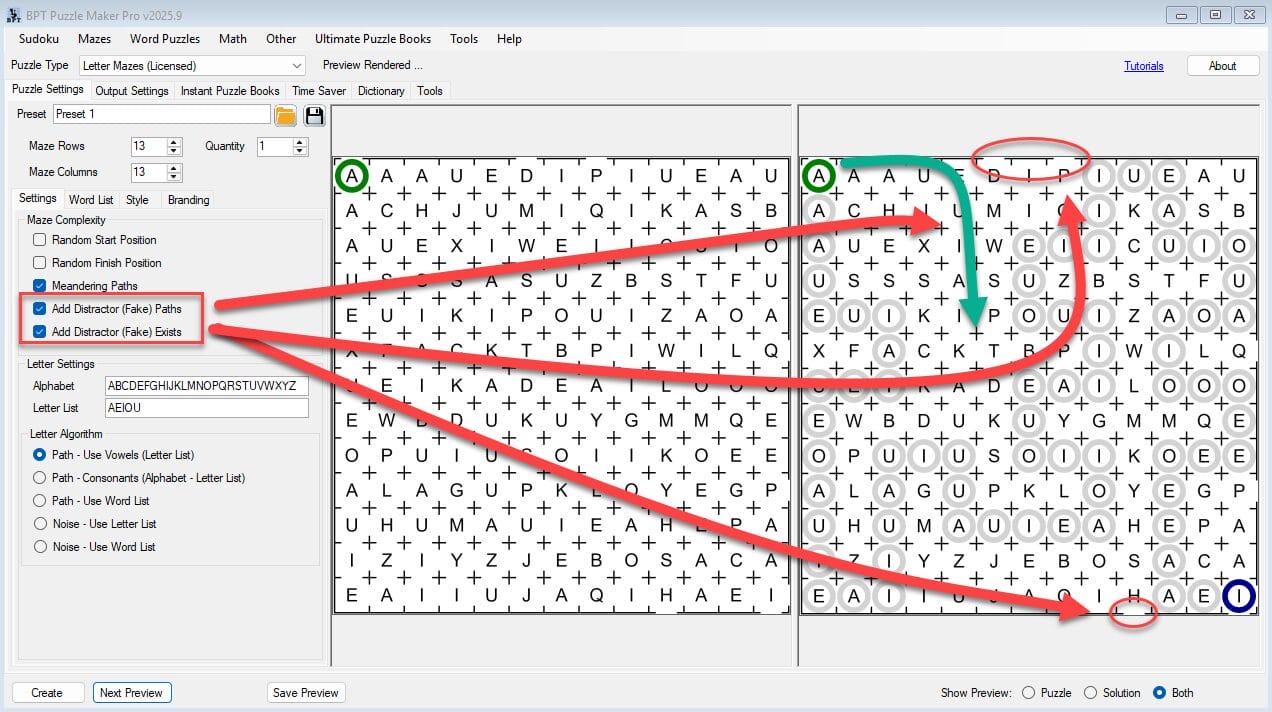The width and height of the screenshot is (1272, 712).
Task: Click the Next Preview button
Action: pyautogui.click(x=132, y=692)
